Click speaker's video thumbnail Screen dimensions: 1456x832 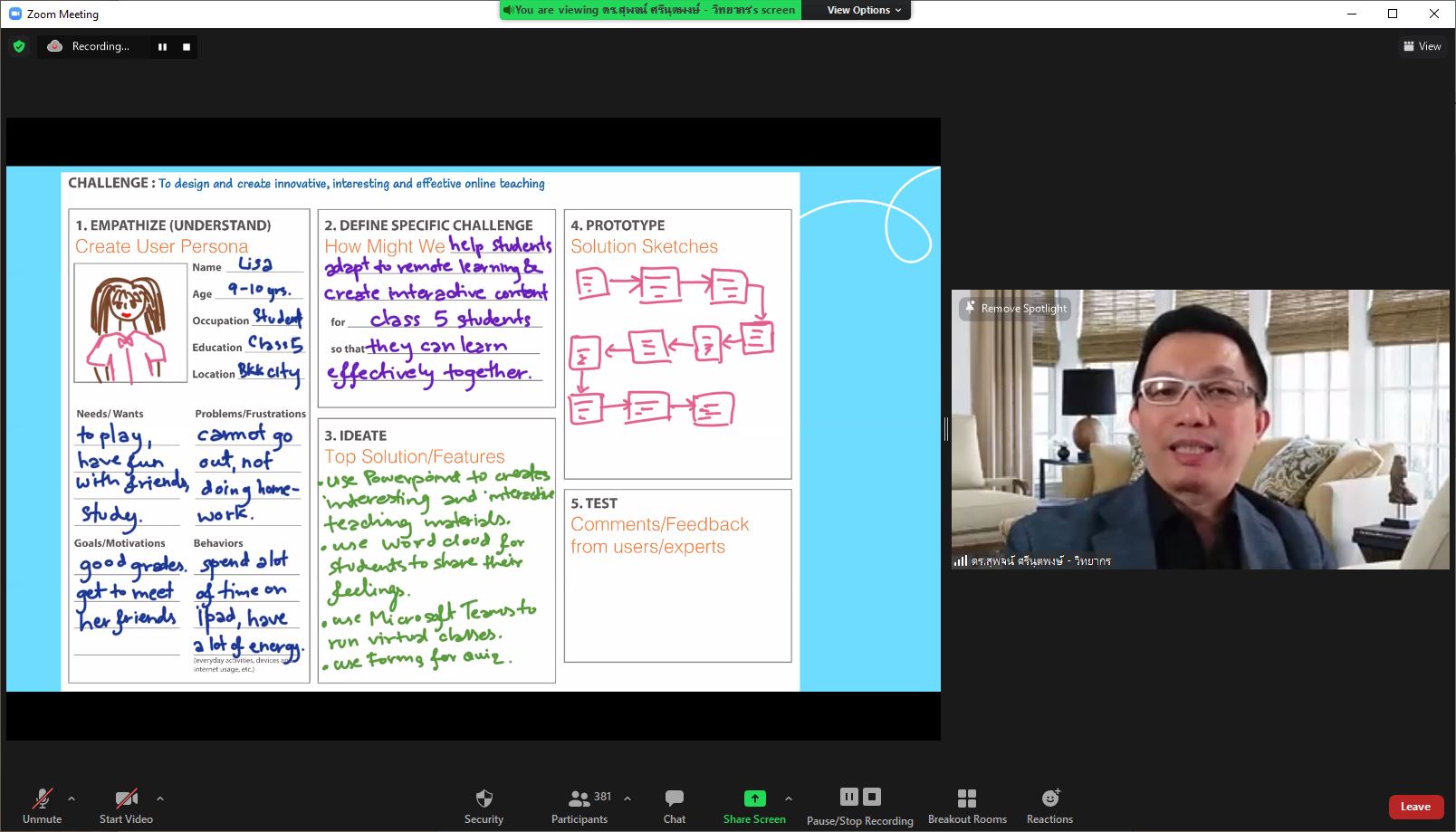point(1201,429)
